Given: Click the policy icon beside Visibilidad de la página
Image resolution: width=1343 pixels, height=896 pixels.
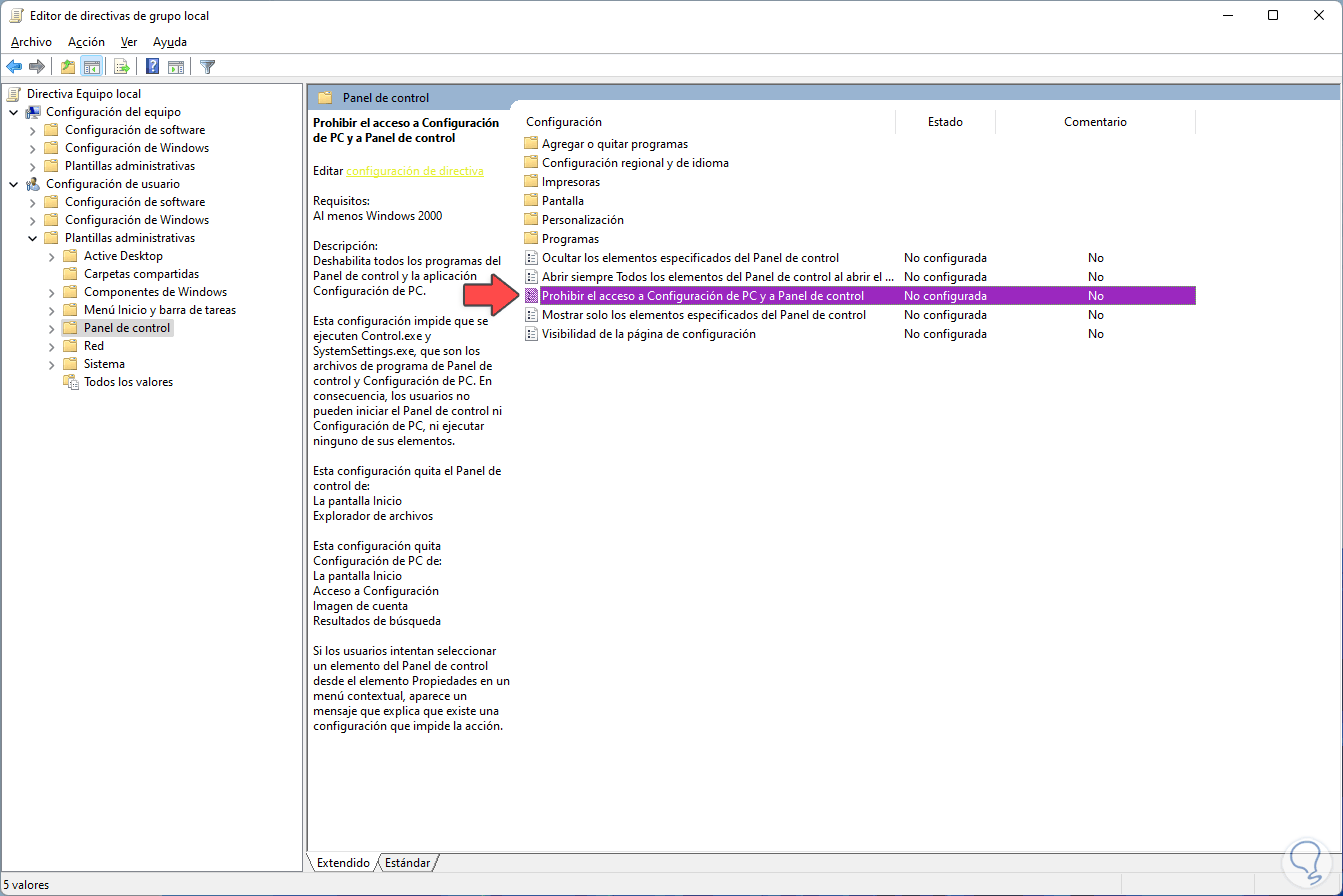Looking at the screenshot, I should (531, 334).
